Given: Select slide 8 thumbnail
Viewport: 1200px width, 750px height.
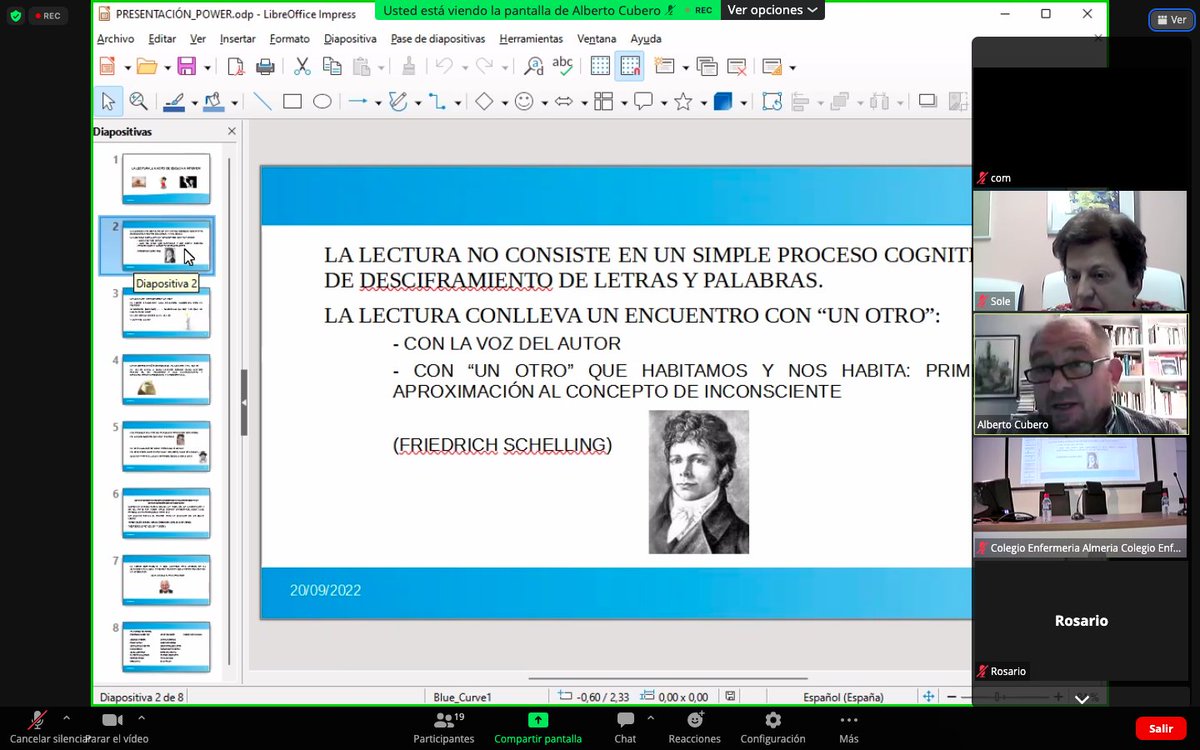Looking at the screenshot, I should click(x=166, y=647).
